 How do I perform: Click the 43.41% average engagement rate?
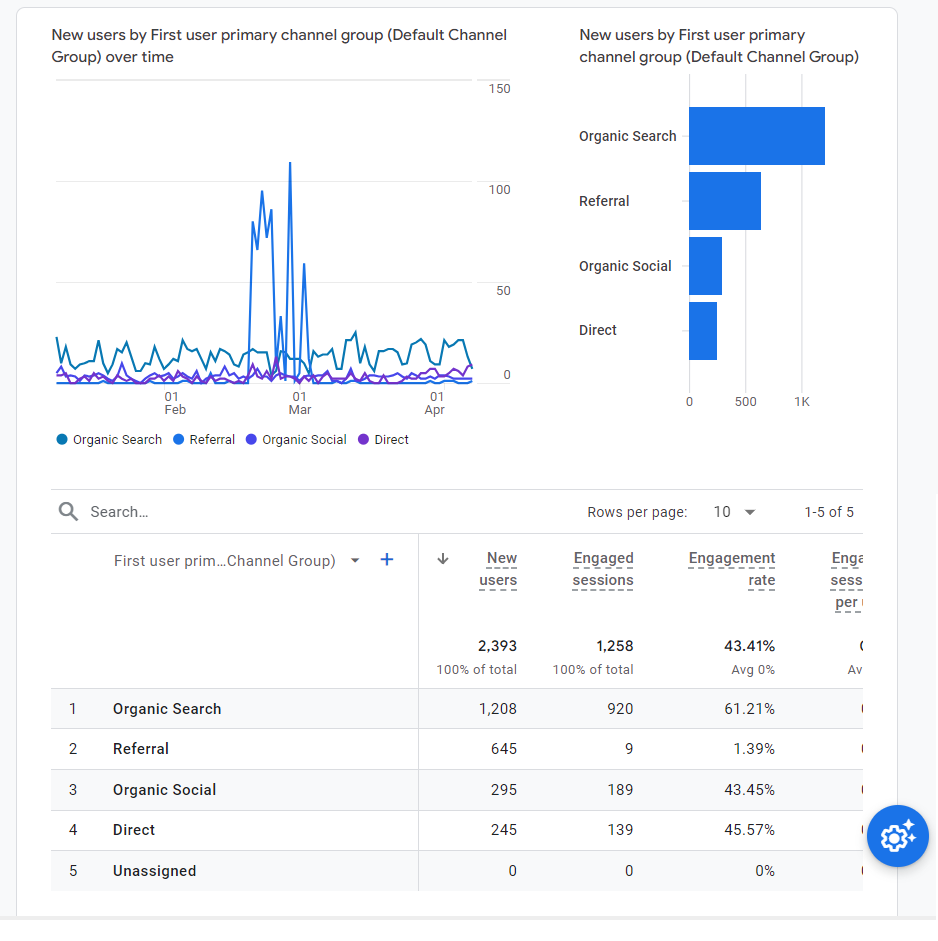pyautogui.click(x=750, y=646)
